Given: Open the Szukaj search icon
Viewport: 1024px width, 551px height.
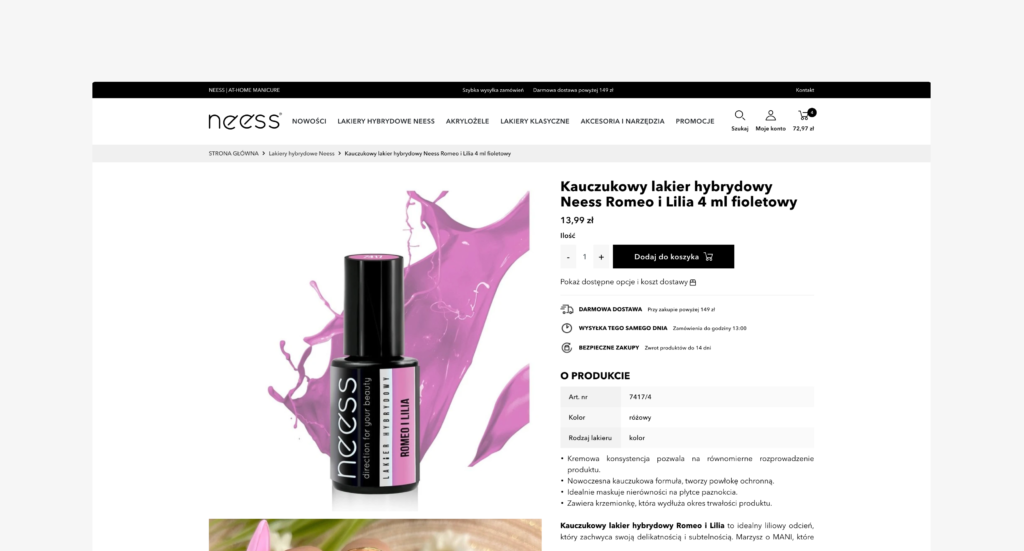Looking at the screenshot, I should click(x=739, y=116).
